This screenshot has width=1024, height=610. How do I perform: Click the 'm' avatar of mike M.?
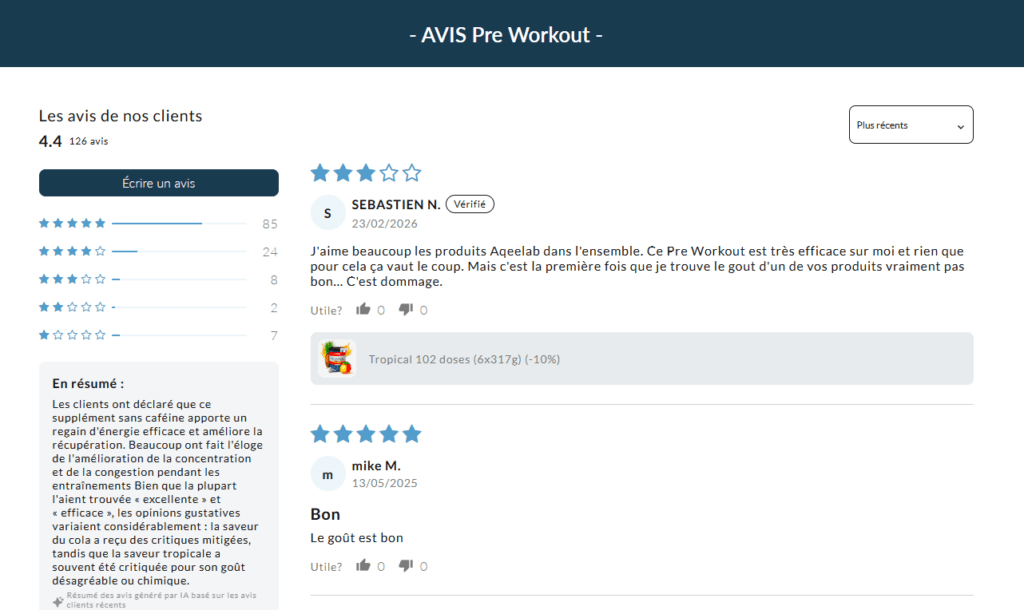(x=327, y=473)
